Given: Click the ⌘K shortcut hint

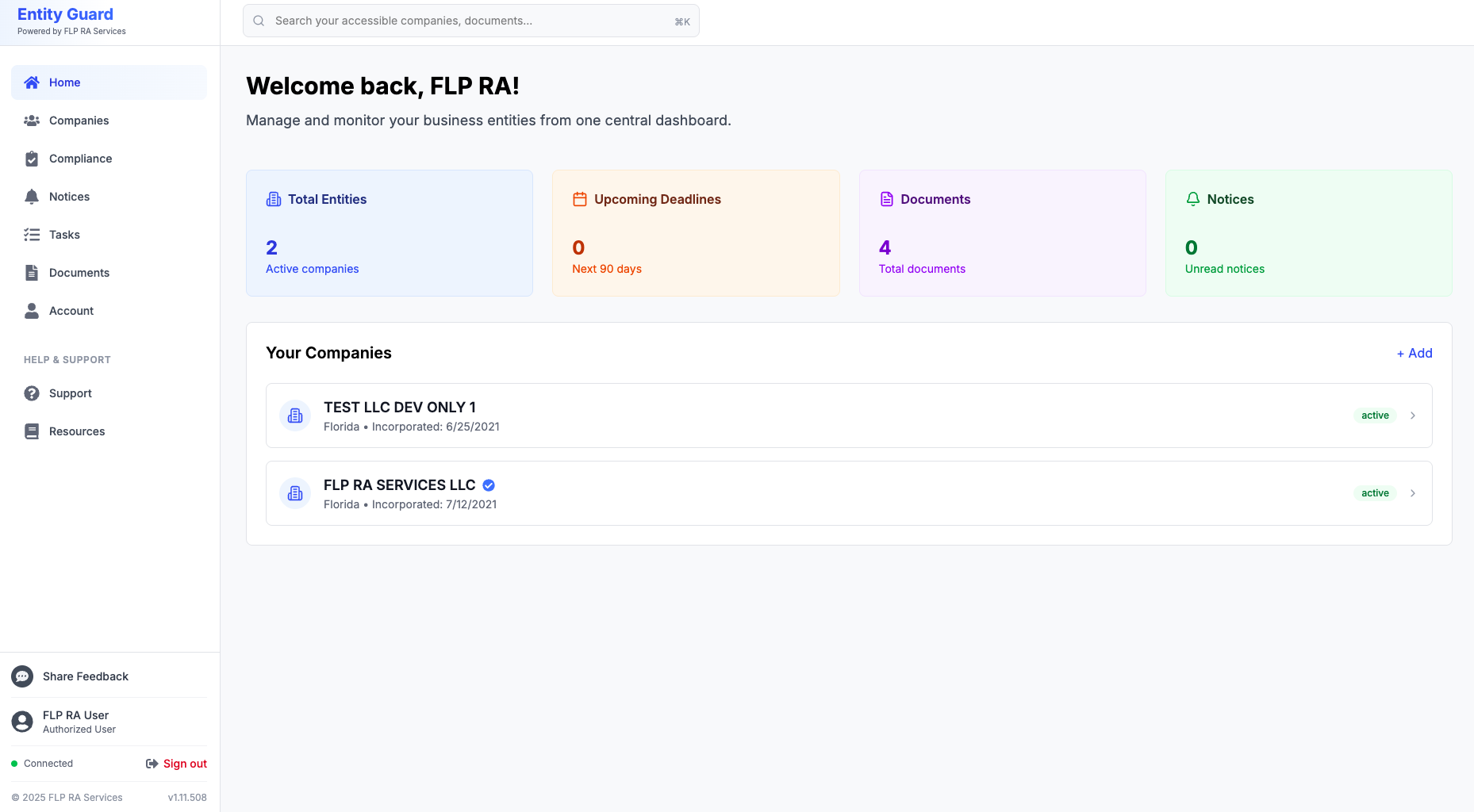Looking at the screenshot, I should click(682, 21).
